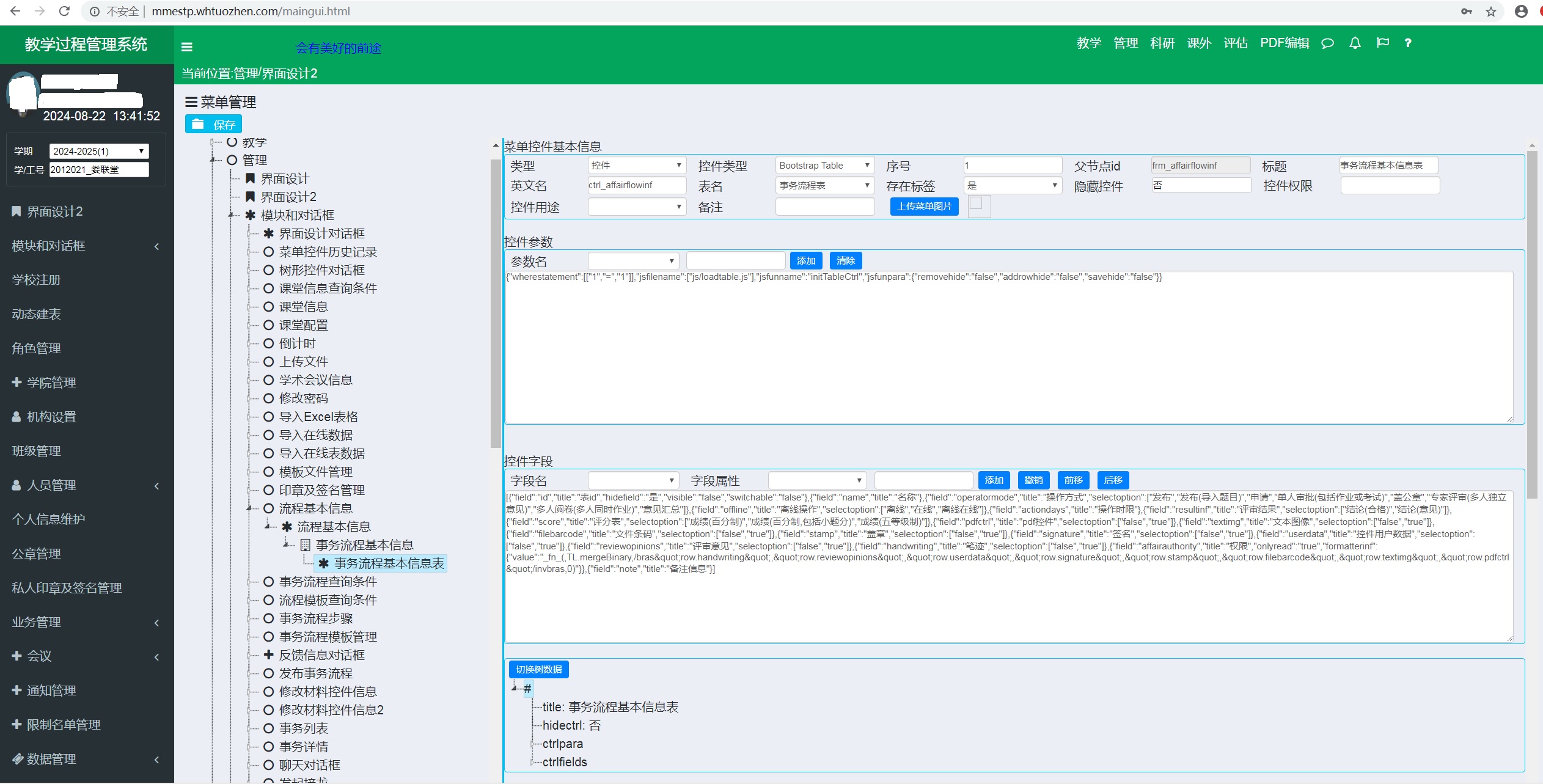The image size is (1543, 784).
Task: Select the 教学 tree radio circle
Action: coord(232,142)
